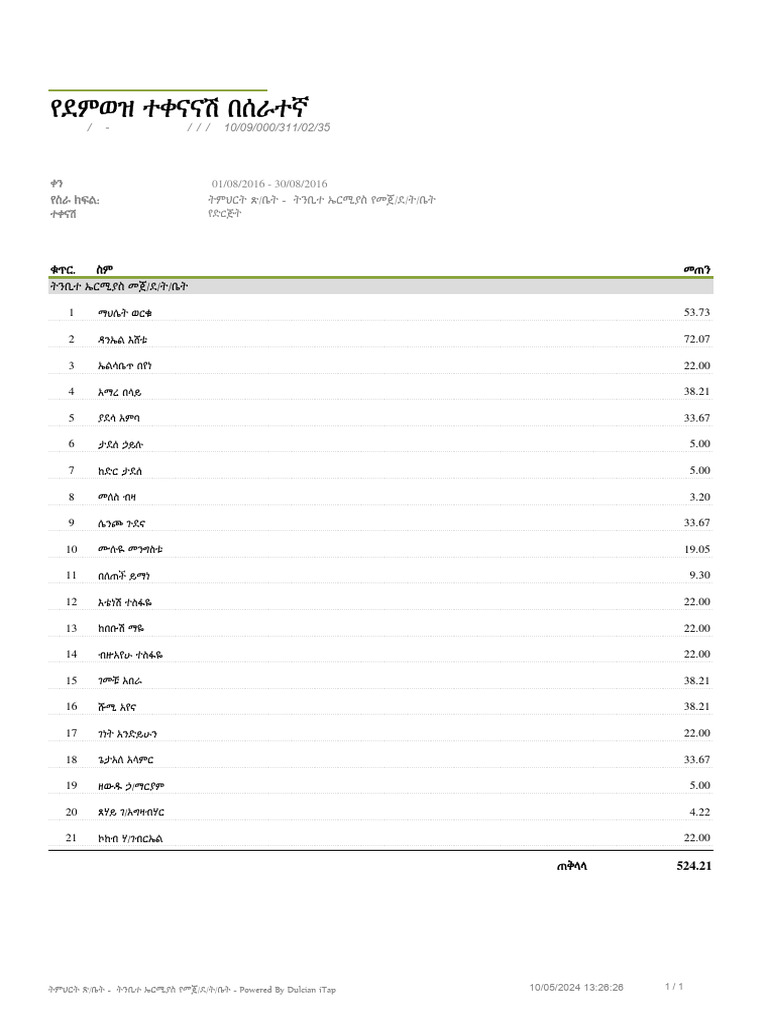Image resolution: width=768 pixels, height=1024 pixels.
Task: Click the page indicator 1 / 1
Action: 674,988
